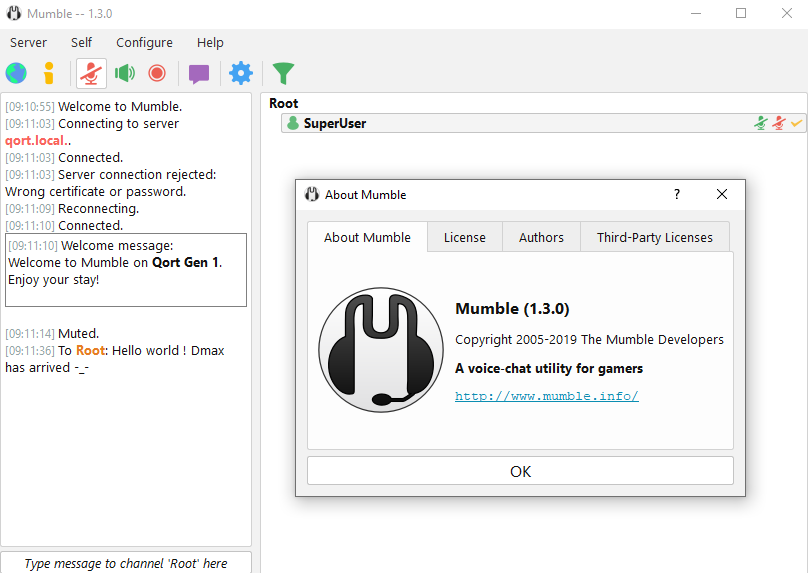Viewport: 808px width, 573px height.
Task: Click the Mumble title bar app icon
Action: point(14,13)
